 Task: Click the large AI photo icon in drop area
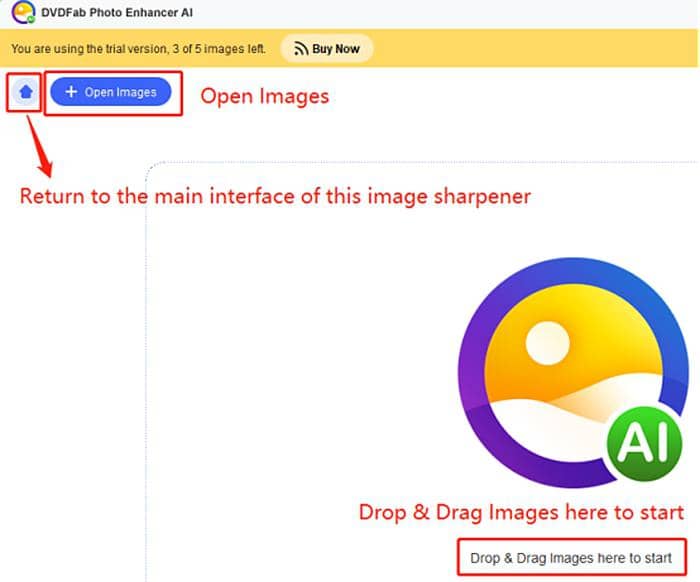[573, 373]
